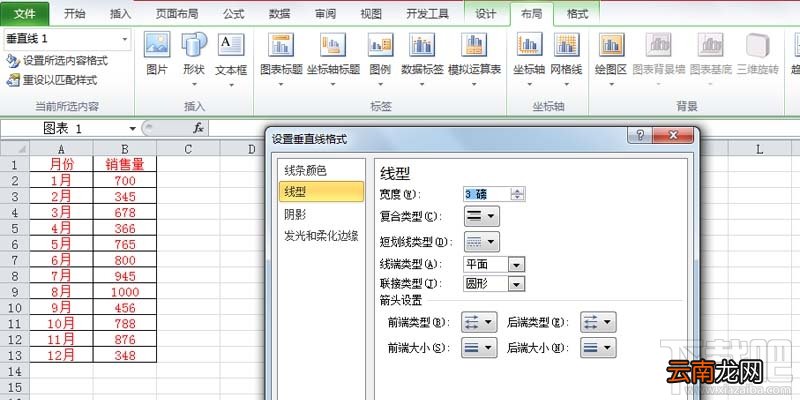
Task: Click the 宽度 width spinner arrows
Action: pos(517,194)
